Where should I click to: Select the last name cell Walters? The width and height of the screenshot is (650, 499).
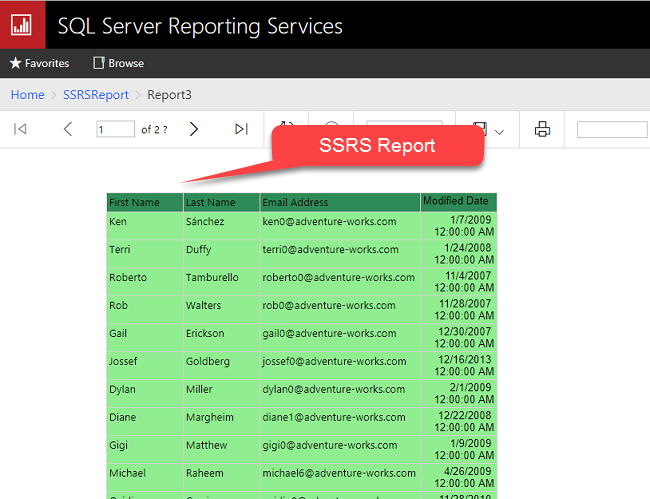[221, 310]
